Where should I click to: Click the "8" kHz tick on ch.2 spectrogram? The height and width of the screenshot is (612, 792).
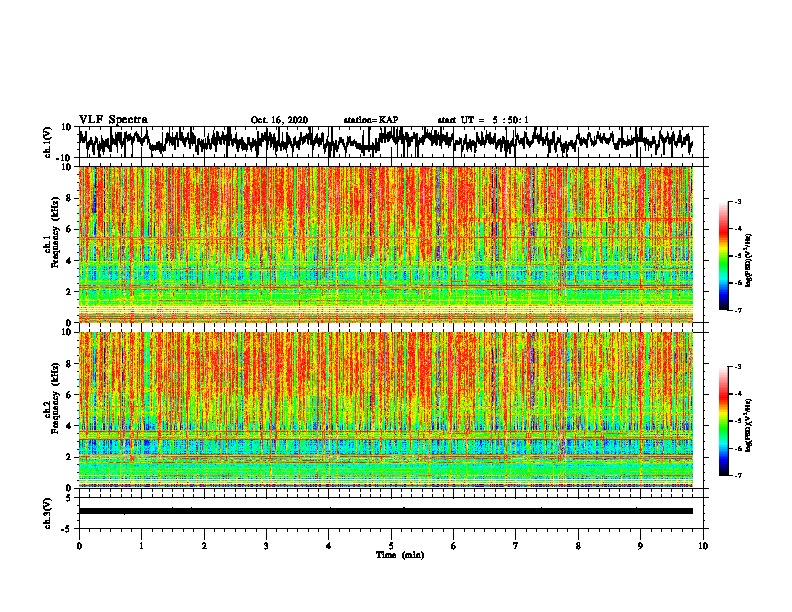[69, 364]
